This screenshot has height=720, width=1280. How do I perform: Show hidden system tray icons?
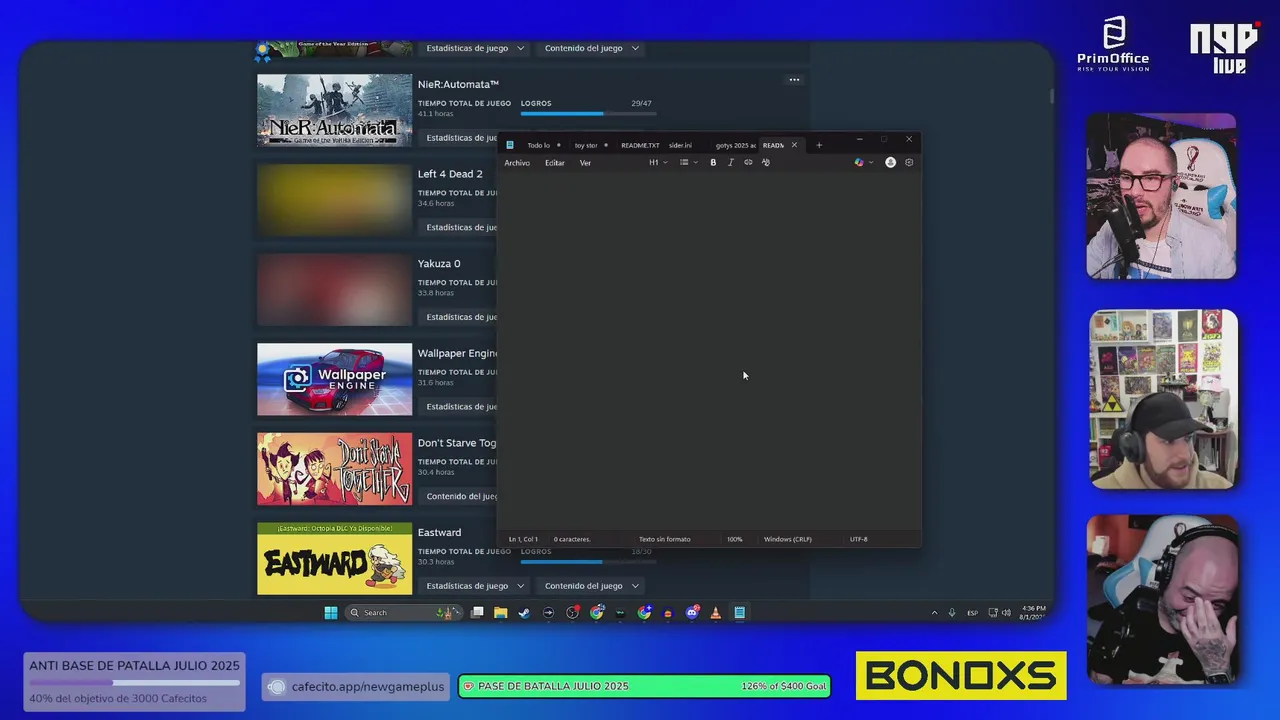(935, 613)
